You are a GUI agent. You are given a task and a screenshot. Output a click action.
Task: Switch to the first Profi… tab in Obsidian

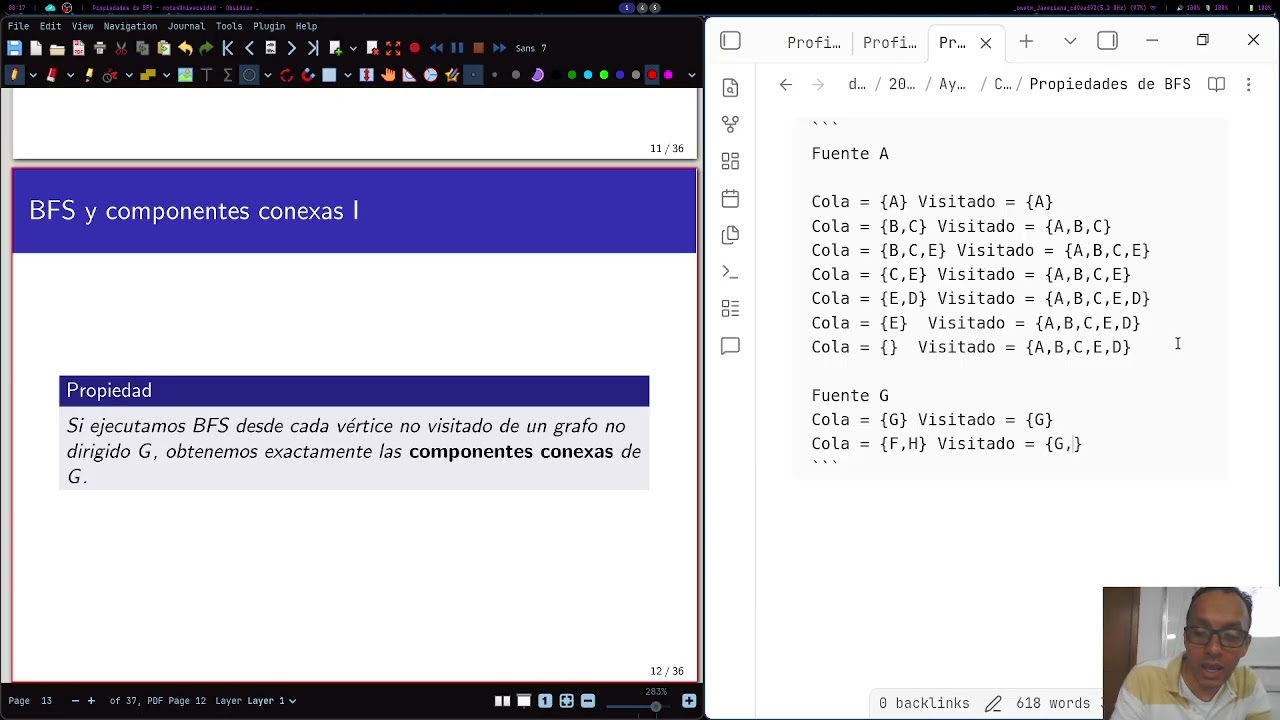813,42
